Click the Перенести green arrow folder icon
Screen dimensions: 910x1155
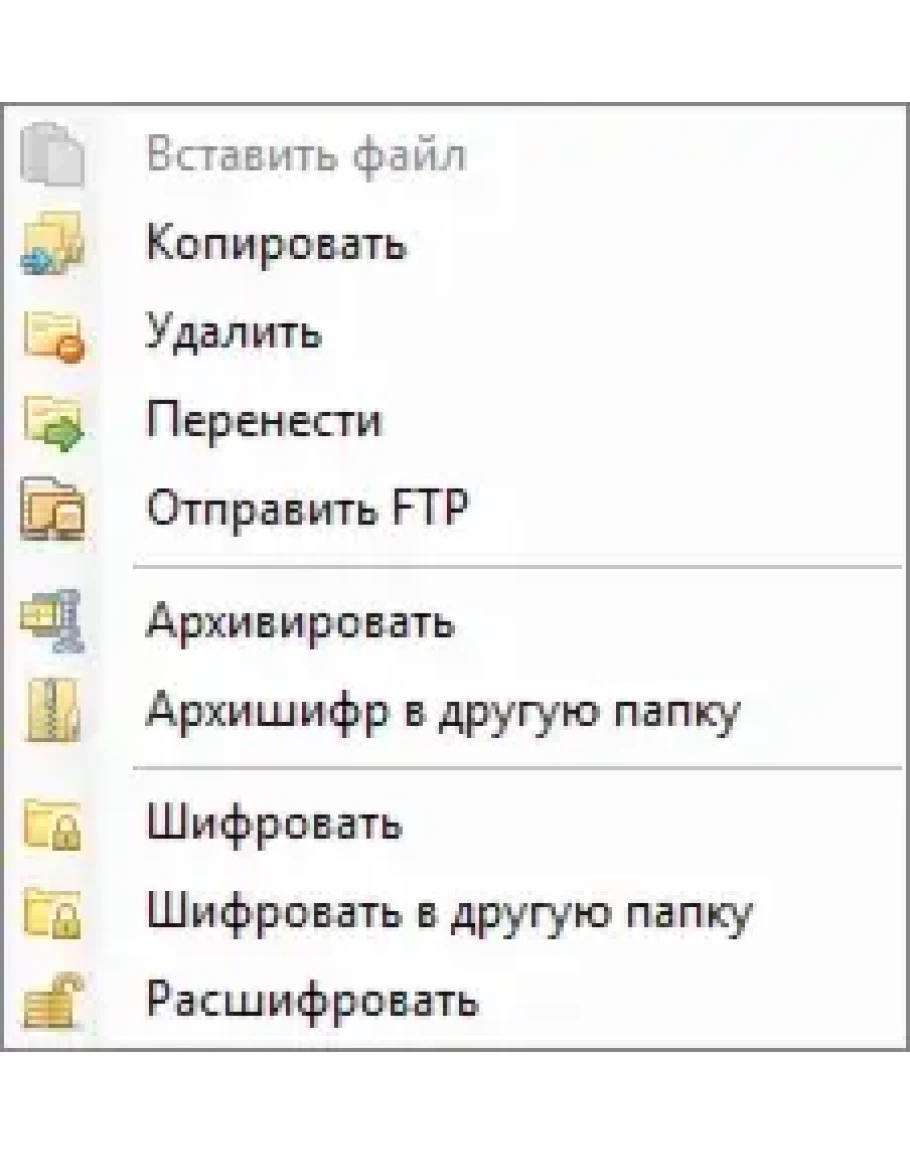53,422
